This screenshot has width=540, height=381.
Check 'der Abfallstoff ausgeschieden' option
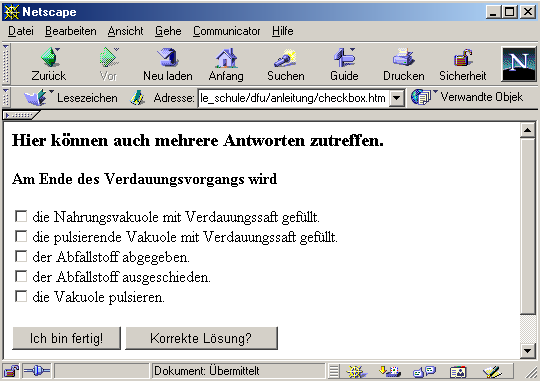tap(21, 276)
